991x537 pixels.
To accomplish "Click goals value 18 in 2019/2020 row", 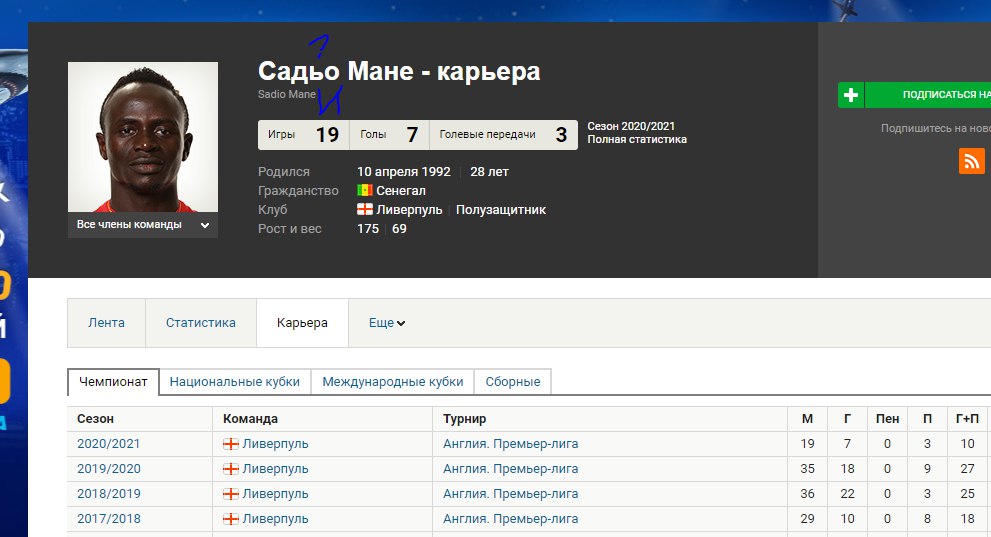I will click(848, 469).
